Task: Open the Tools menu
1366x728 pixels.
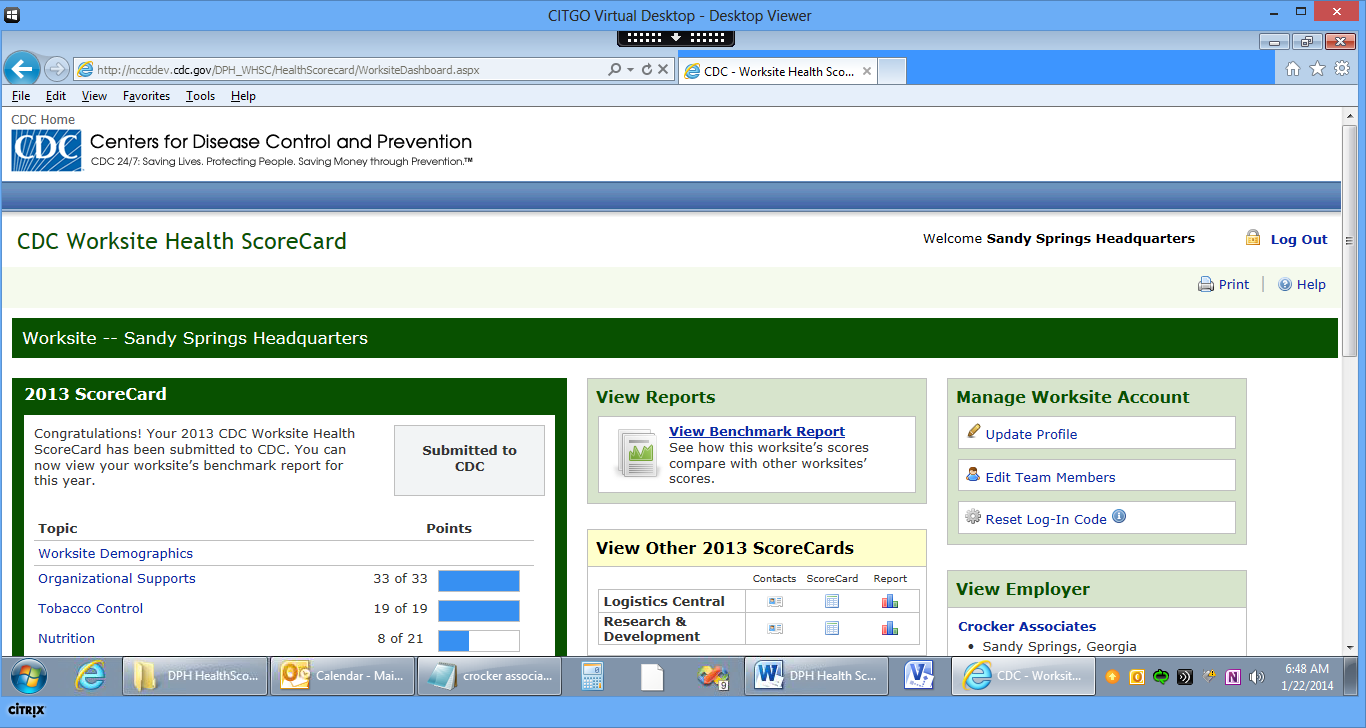Action: 200,96
